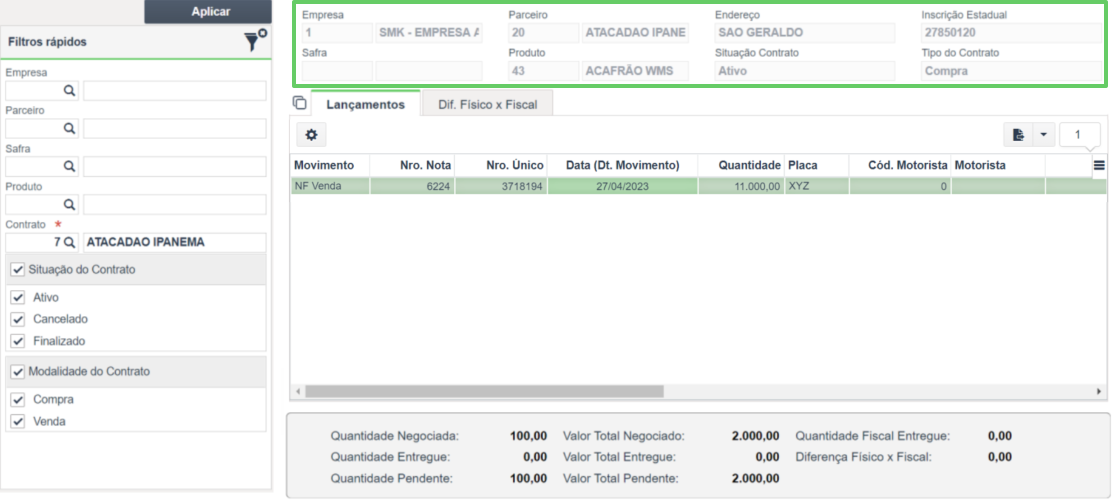
Task: Select the Lançamentos tab
Action: pos(365,104)
